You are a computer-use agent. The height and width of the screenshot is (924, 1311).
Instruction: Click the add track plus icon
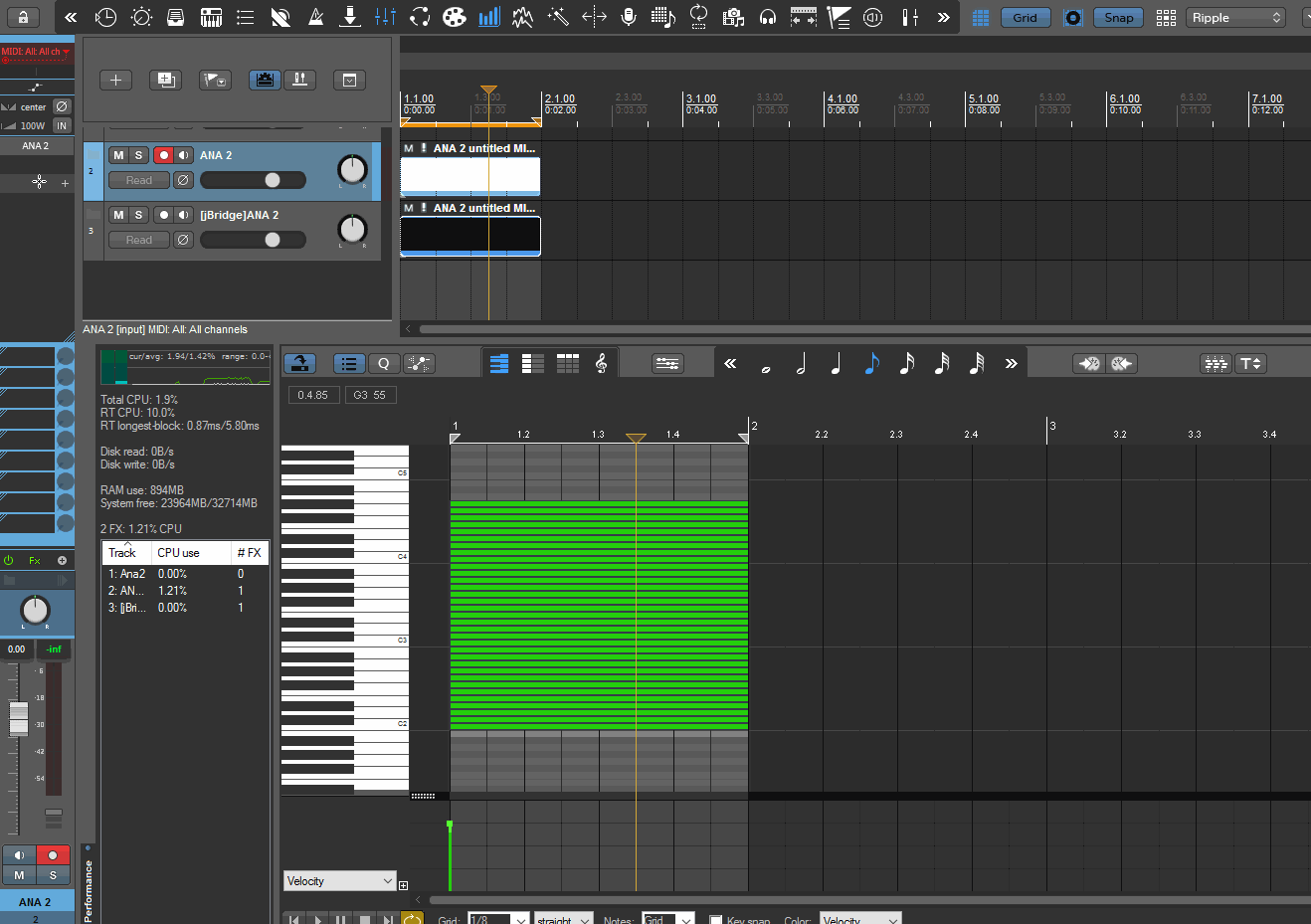tap(115, 80)
